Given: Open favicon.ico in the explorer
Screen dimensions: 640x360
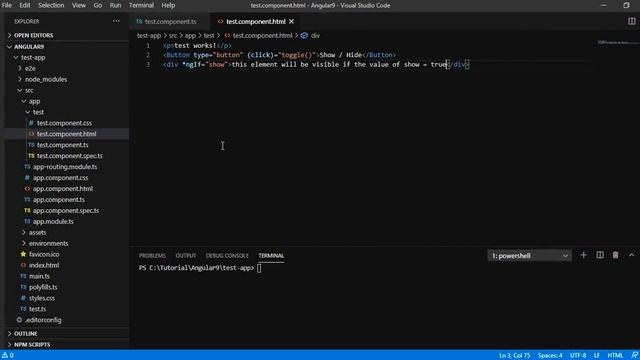Looking at the screenshot, I should click(x=44, y=254).
